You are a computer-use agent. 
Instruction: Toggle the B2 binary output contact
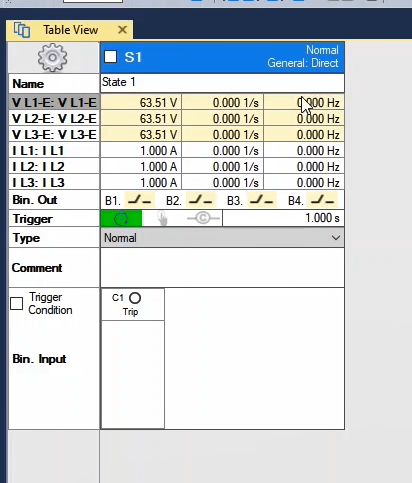tap(201, 200)
